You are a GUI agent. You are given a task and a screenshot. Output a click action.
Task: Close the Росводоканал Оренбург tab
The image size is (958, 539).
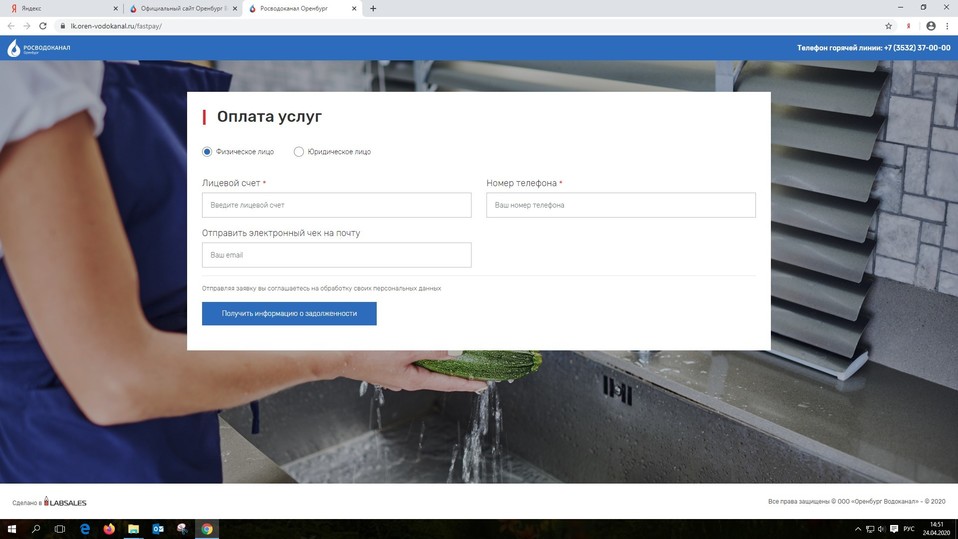(354, 9)
